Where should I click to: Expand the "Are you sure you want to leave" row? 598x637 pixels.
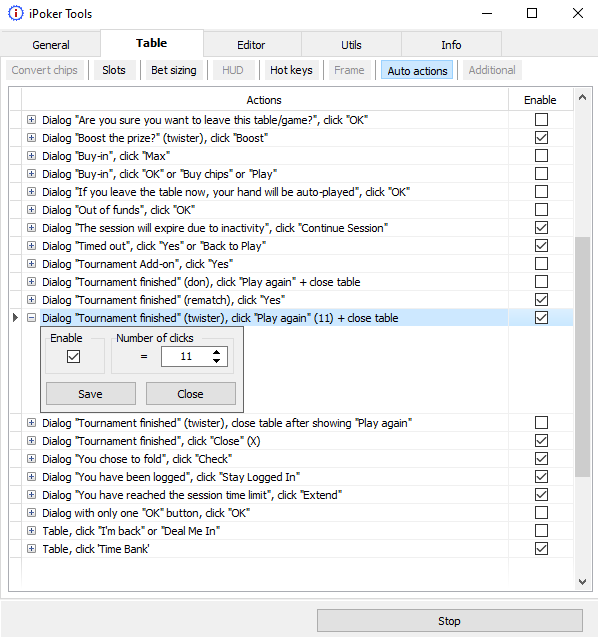click(x=31, y=120)
